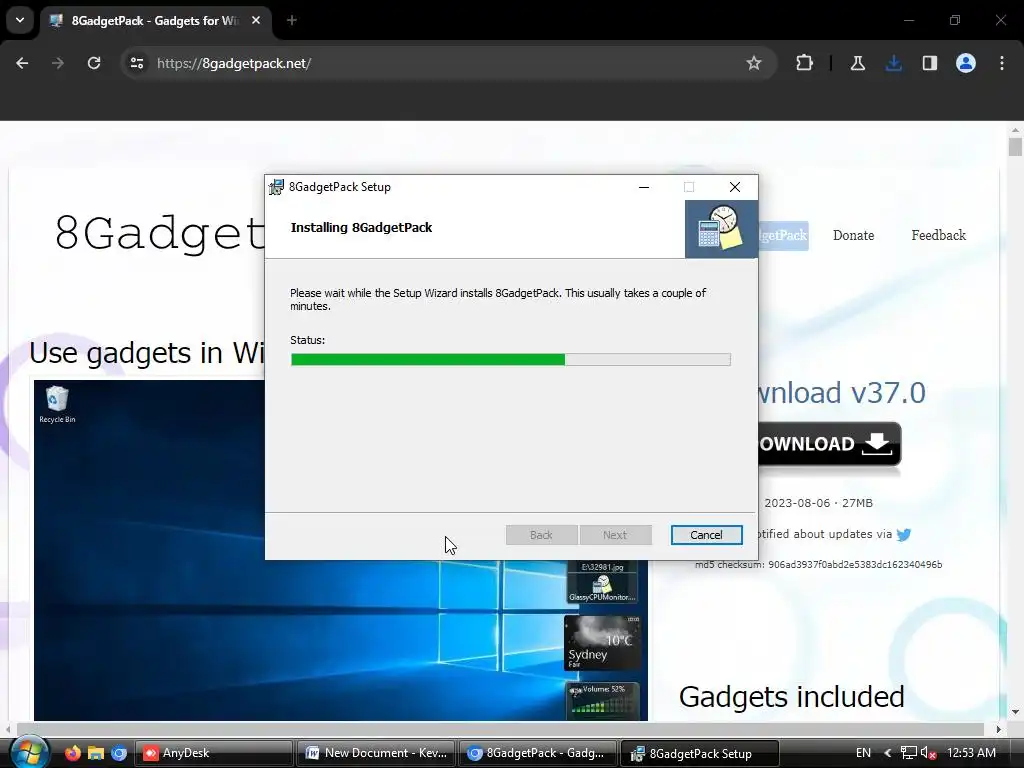This screenshot has width=1024, height=768.
Task: Click the scroll-right arrow of horizontal scrollbar
Action: (x=999, y=729)
